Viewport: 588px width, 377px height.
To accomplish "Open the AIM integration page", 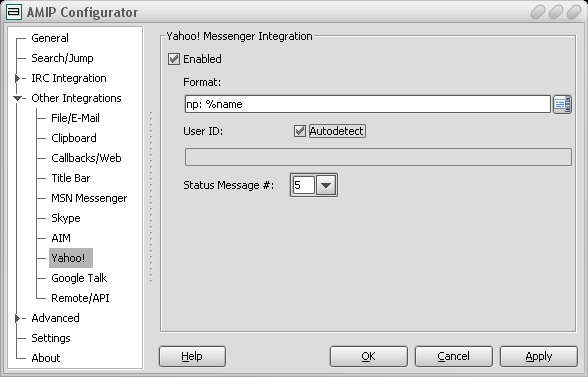I will 61,238.
